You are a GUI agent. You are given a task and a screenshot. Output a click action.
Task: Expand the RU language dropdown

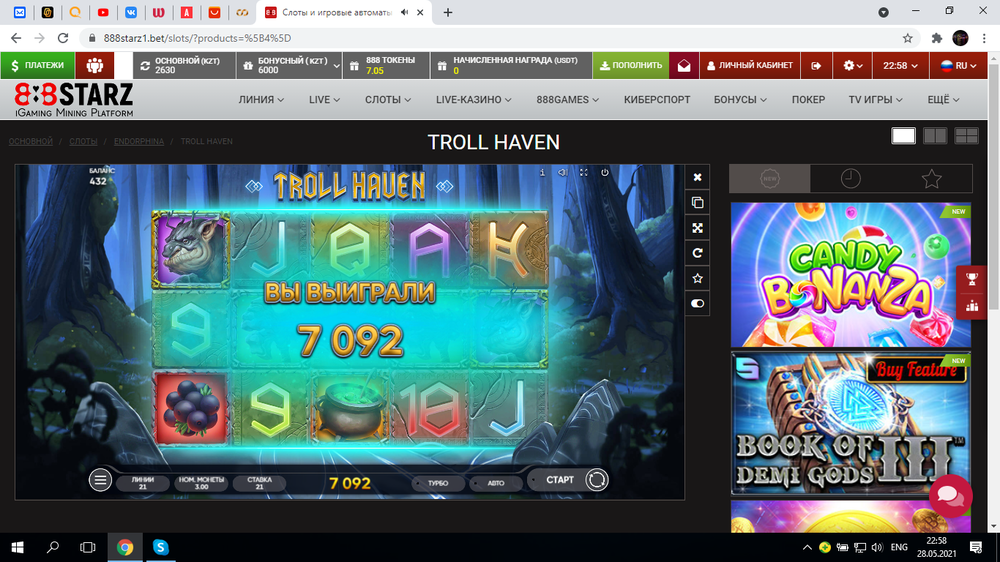959,65
